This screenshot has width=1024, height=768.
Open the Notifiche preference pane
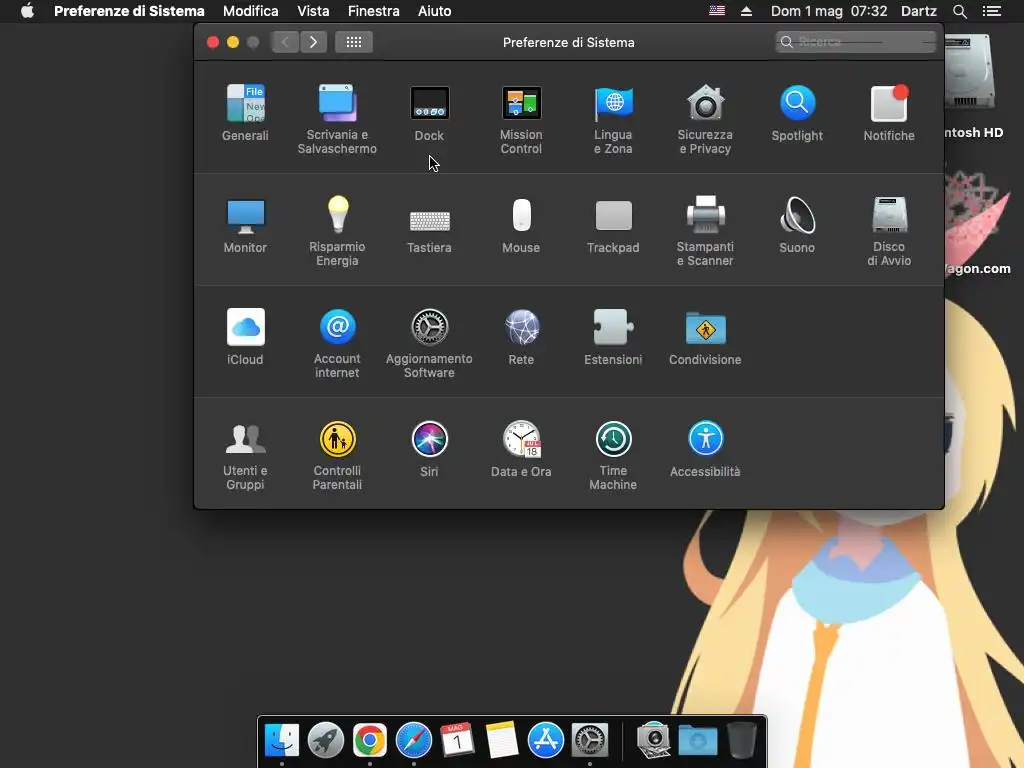889,112
